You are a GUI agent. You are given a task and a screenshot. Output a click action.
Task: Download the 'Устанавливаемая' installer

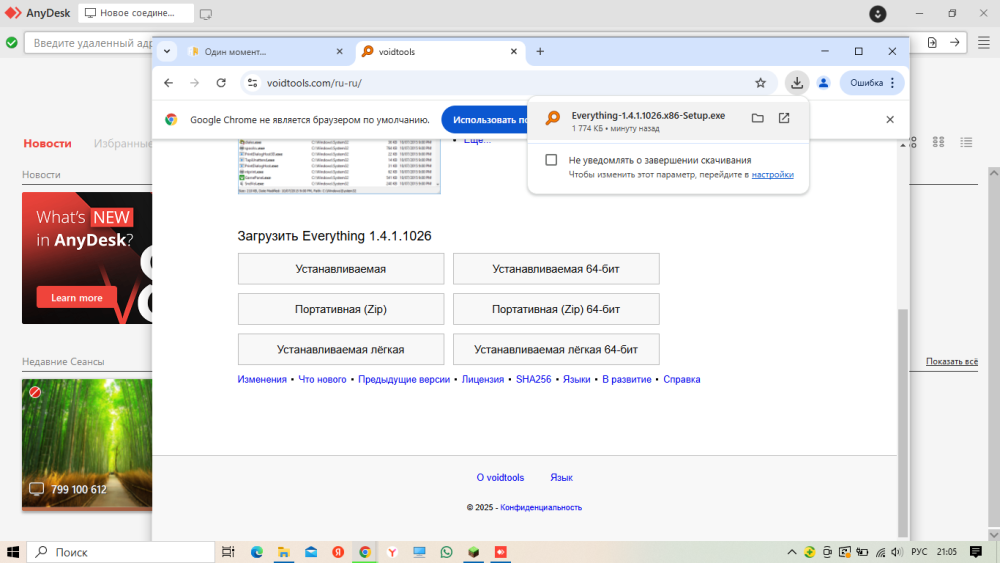341,269
